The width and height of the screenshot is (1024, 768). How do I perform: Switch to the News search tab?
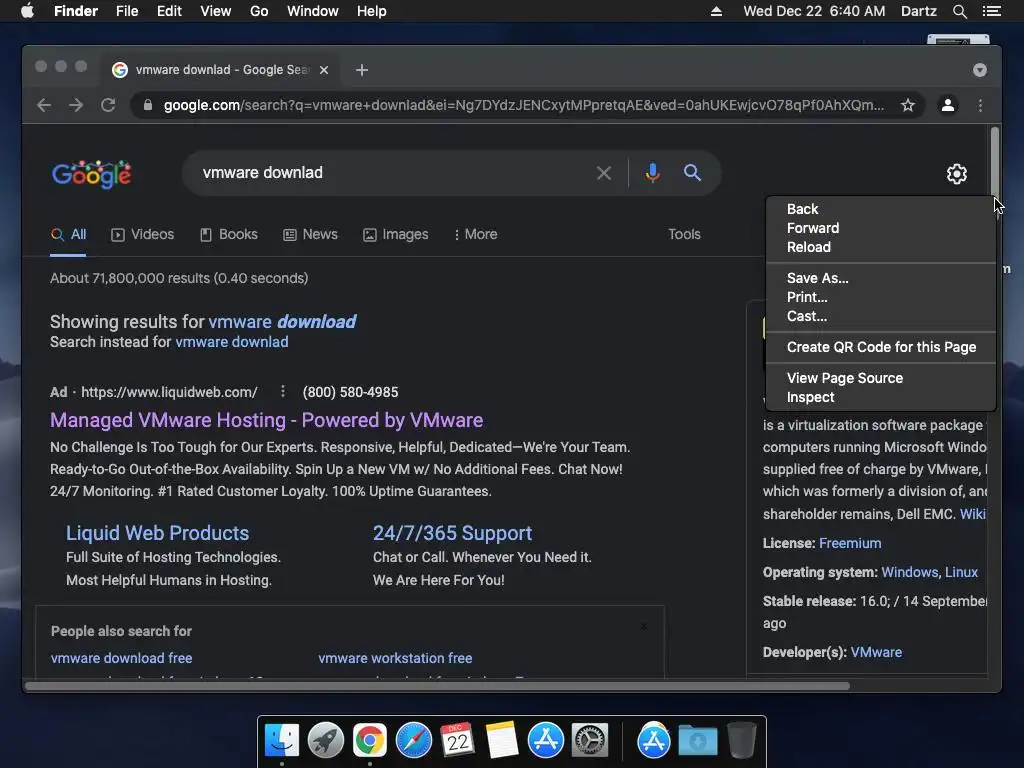click(310, 234)
